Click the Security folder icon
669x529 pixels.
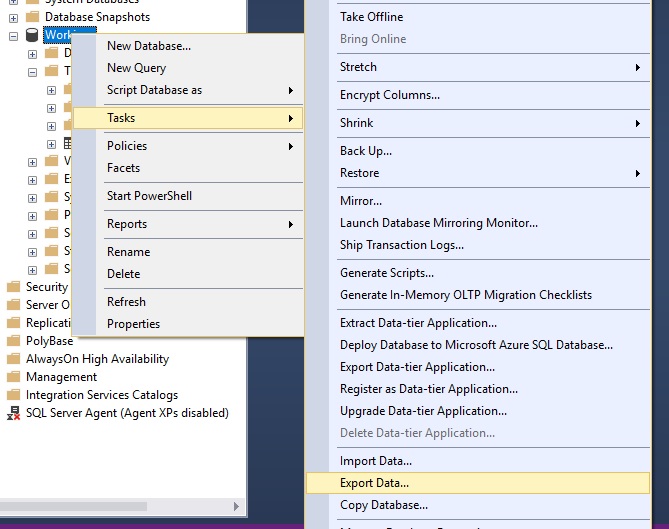[x=13, y=287]
